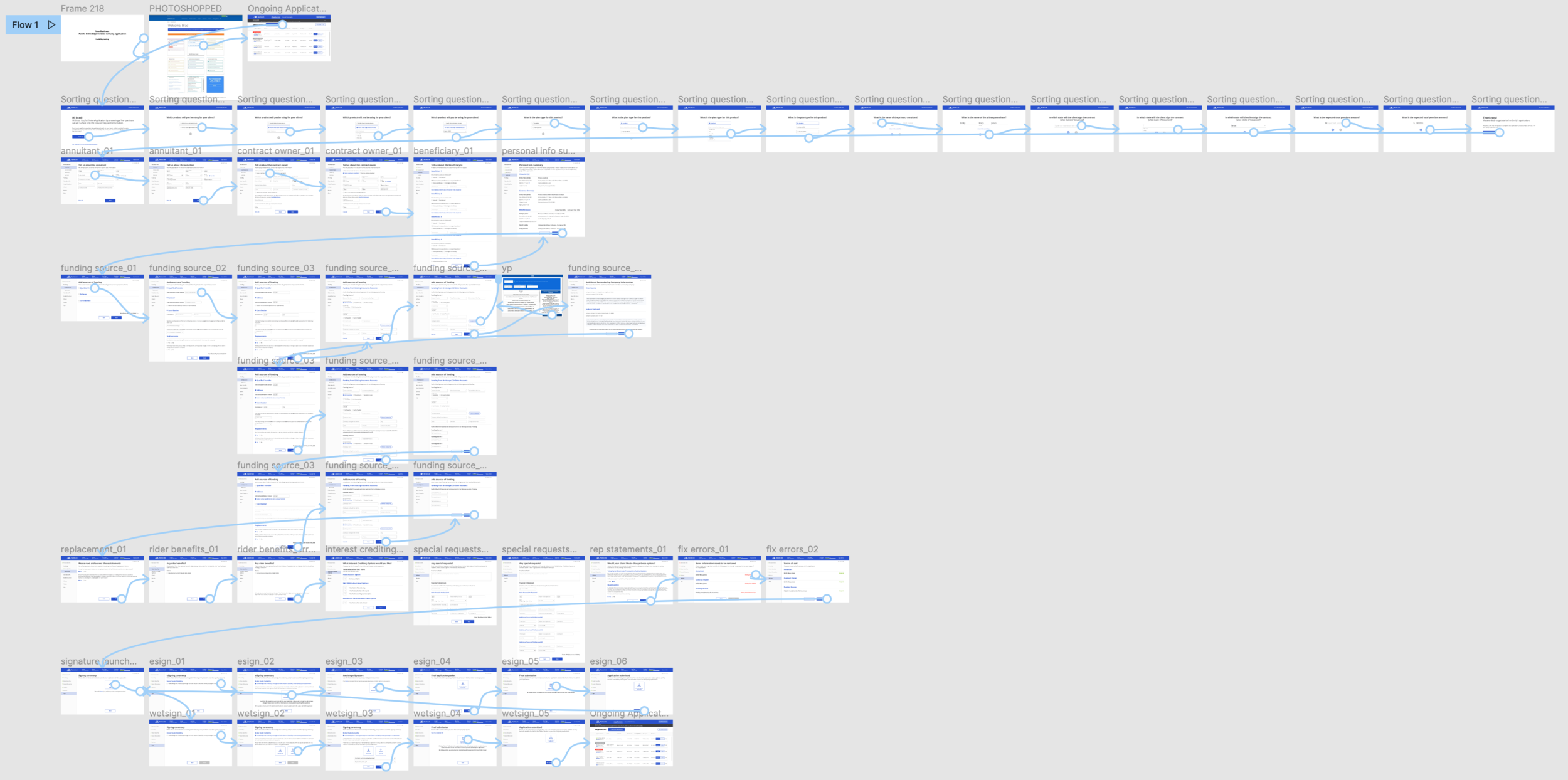Click the rep statements_01 frame label

coord(627,549)
